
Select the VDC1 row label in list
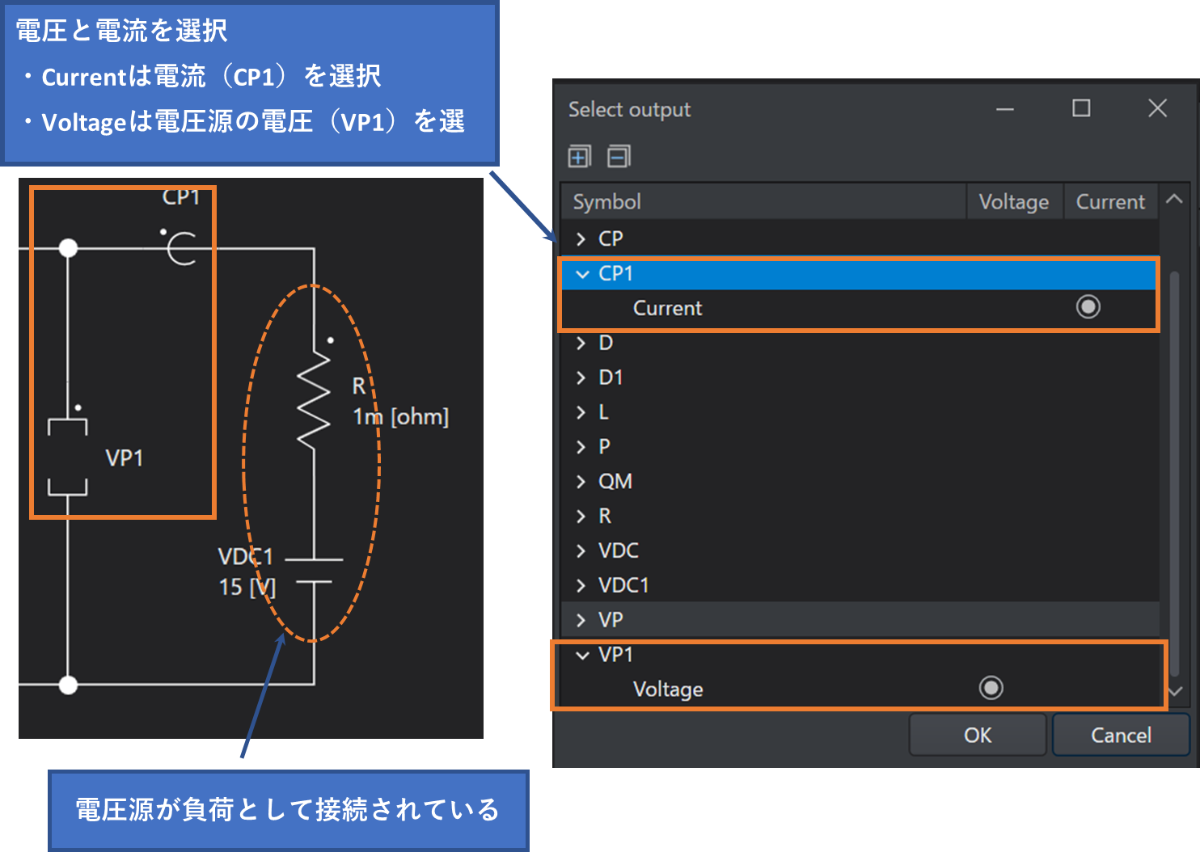tap(623, 585)
